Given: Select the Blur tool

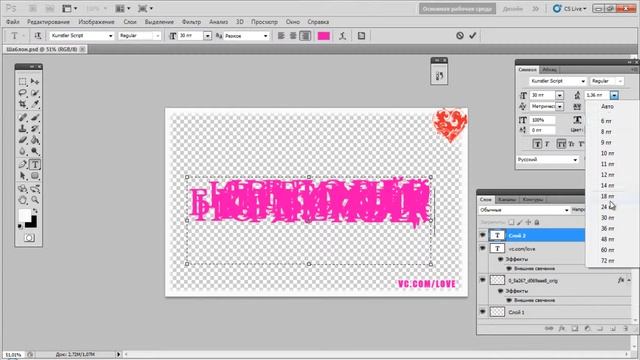Looking at the screenshot, I should pos(22,152).
